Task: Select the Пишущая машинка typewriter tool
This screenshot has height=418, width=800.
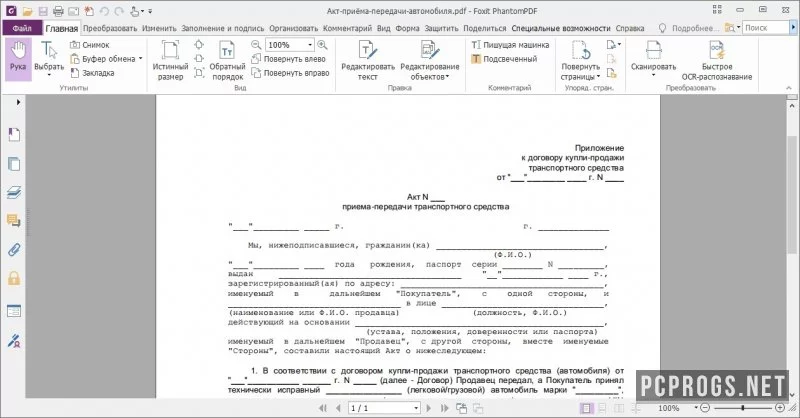Action: (x=510, y=45)
